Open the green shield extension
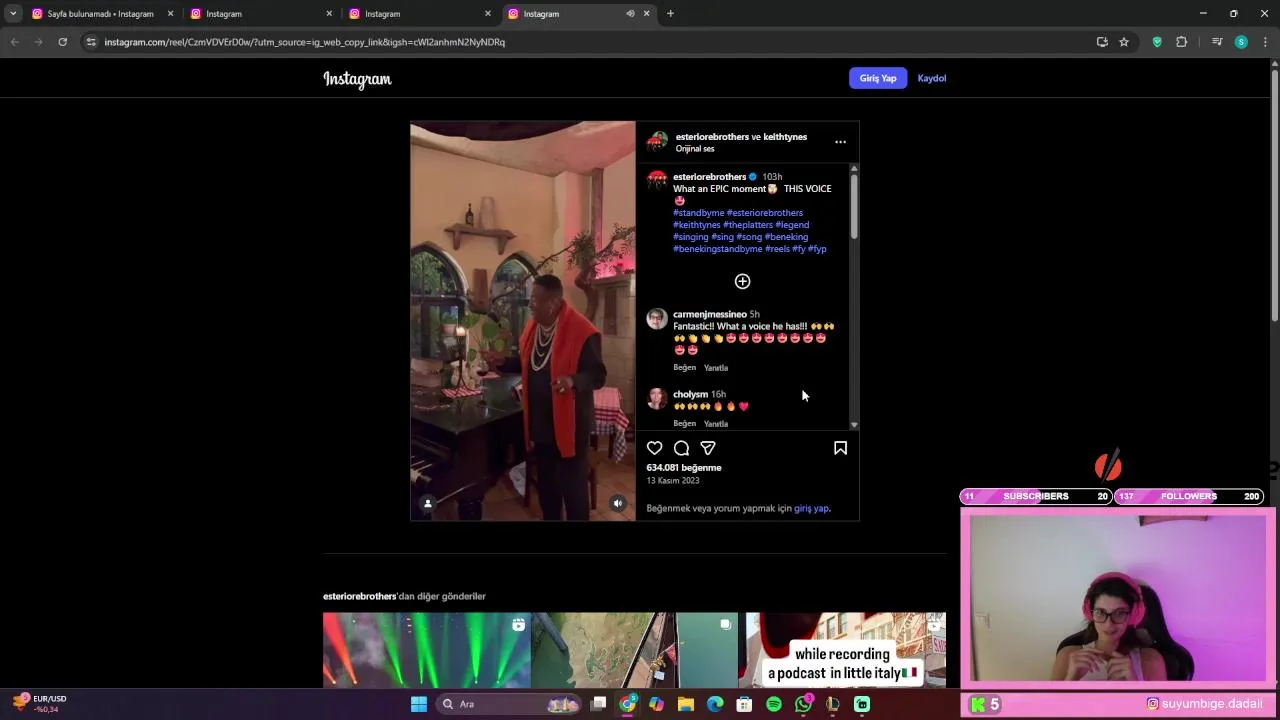Screen dimensions: 1280x720 click(1157, 42)
